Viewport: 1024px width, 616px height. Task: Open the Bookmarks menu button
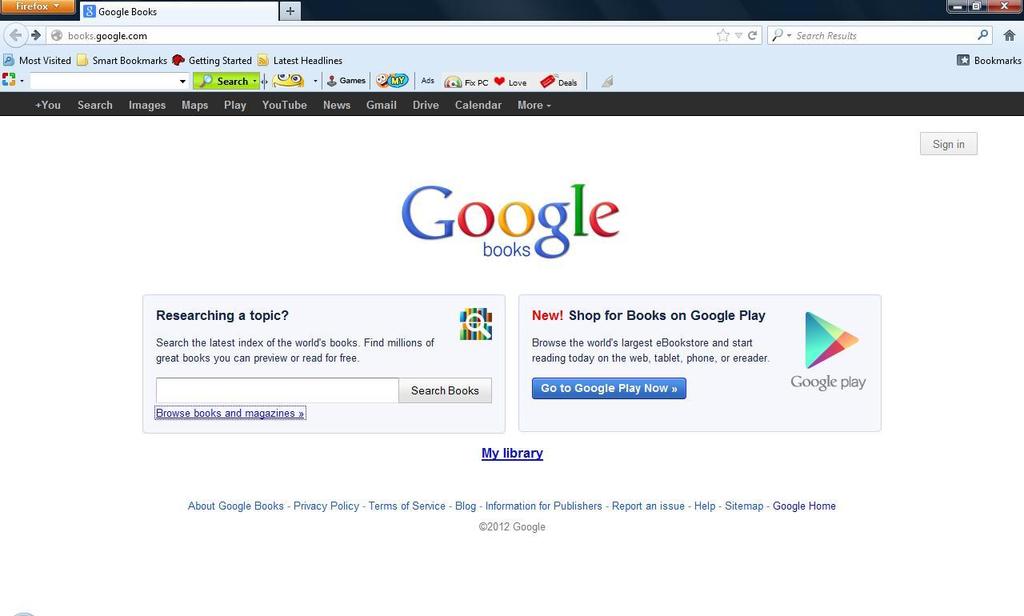(989, 60)
